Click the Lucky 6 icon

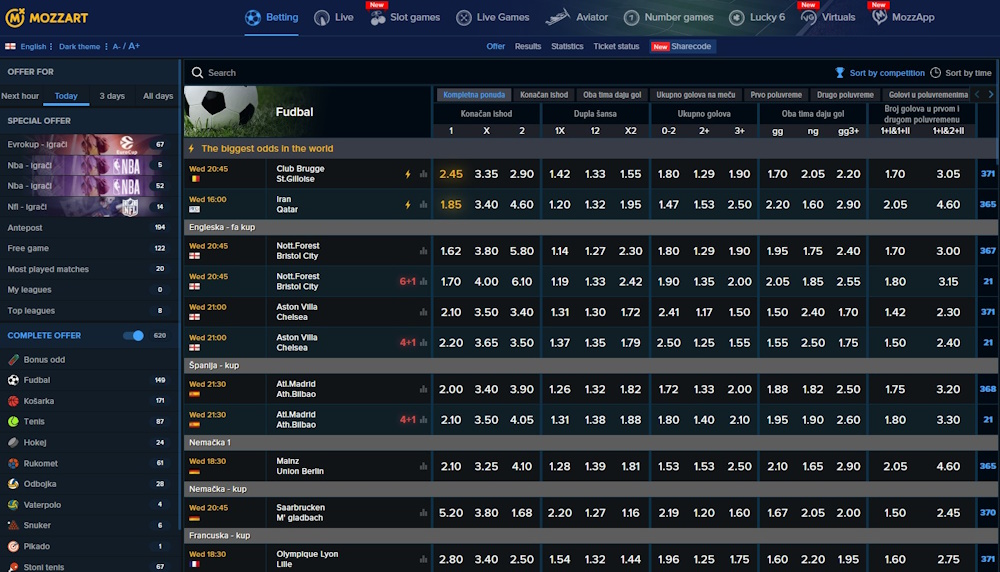tap(737, 18)
